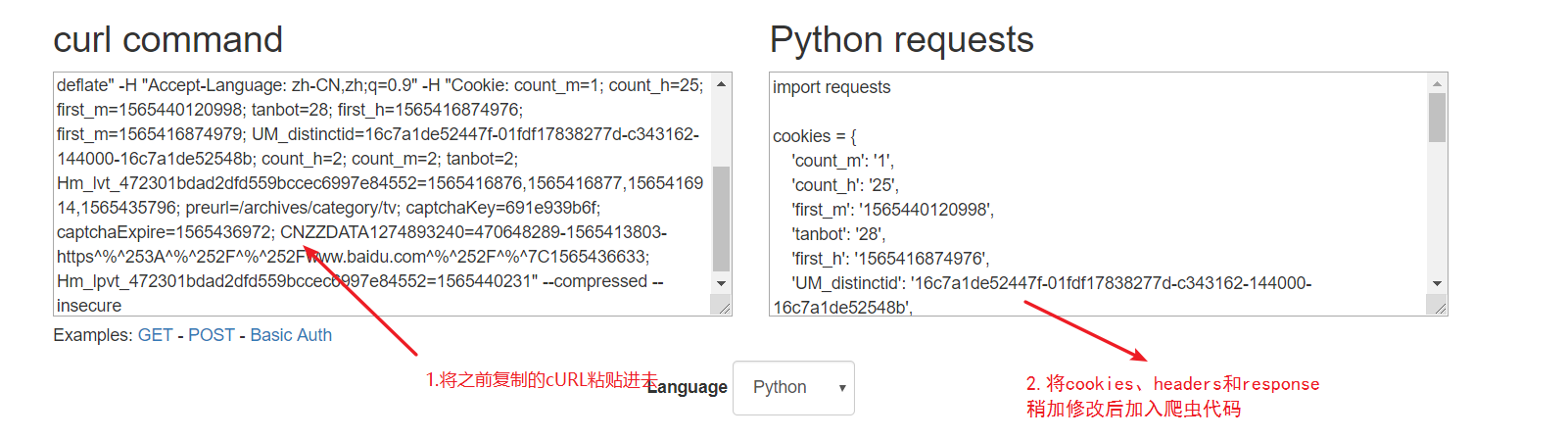
Task: Click the 'tanbot': '28' line in output
Action: 837,234
